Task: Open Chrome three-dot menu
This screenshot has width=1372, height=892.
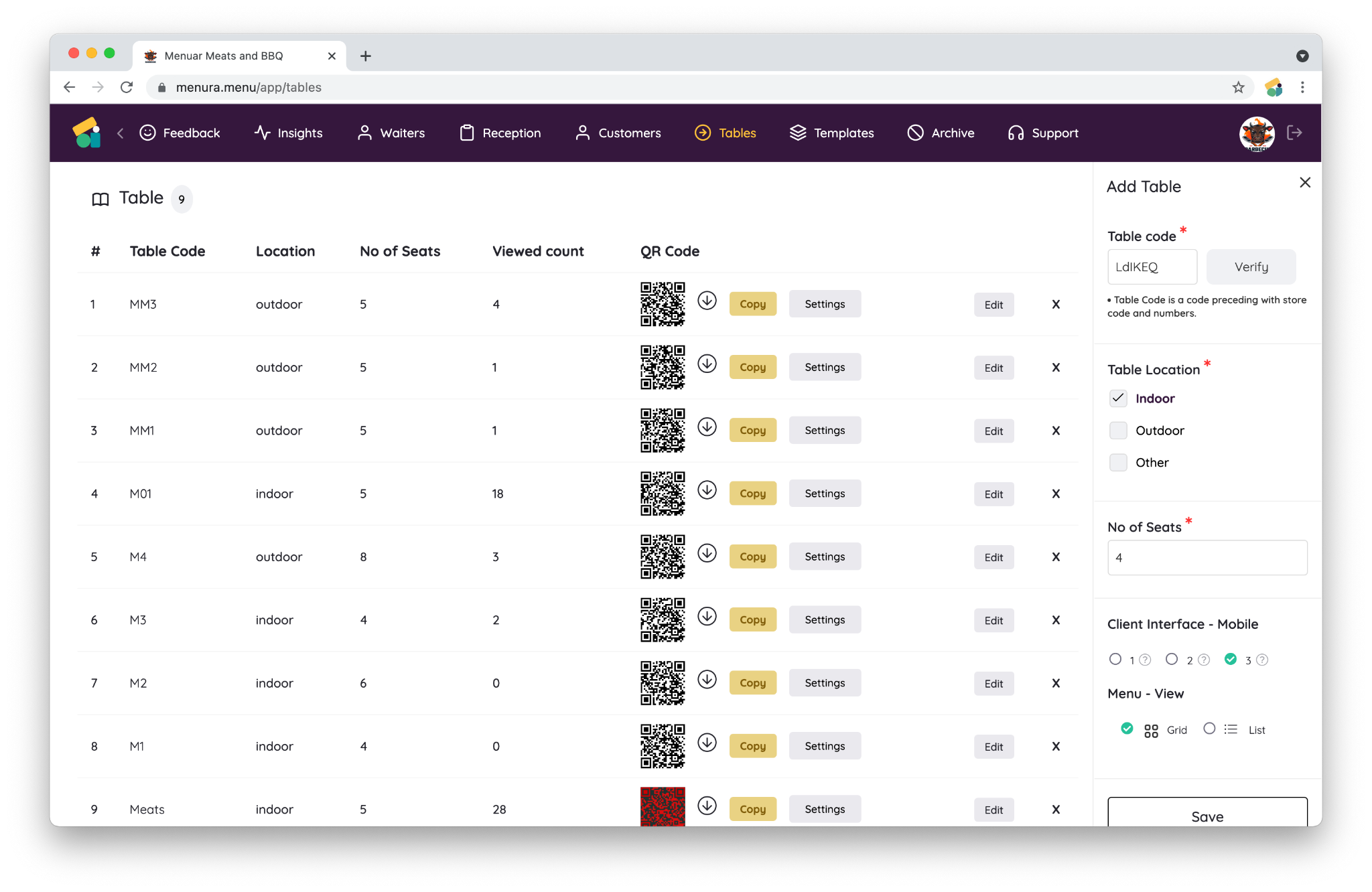Action: point(1302,87)
